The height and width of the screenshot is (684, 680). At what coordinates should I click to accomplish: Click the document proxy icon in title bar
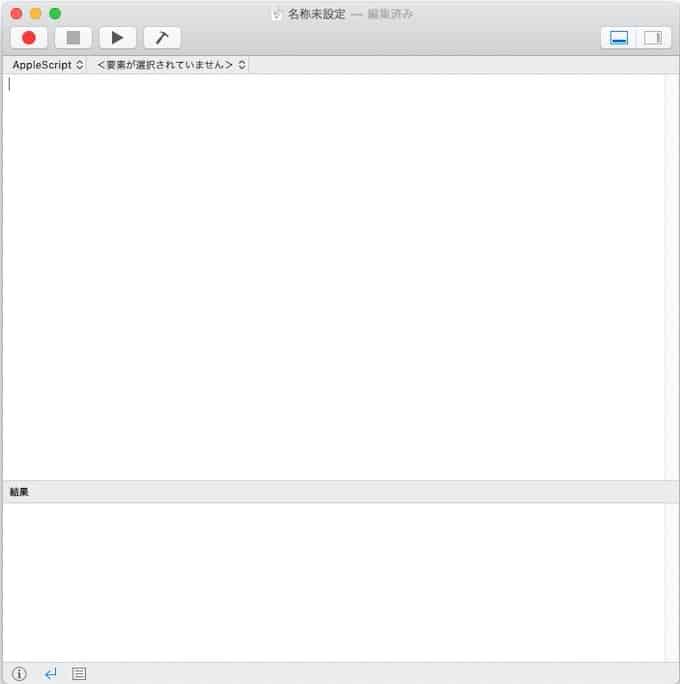277,14
